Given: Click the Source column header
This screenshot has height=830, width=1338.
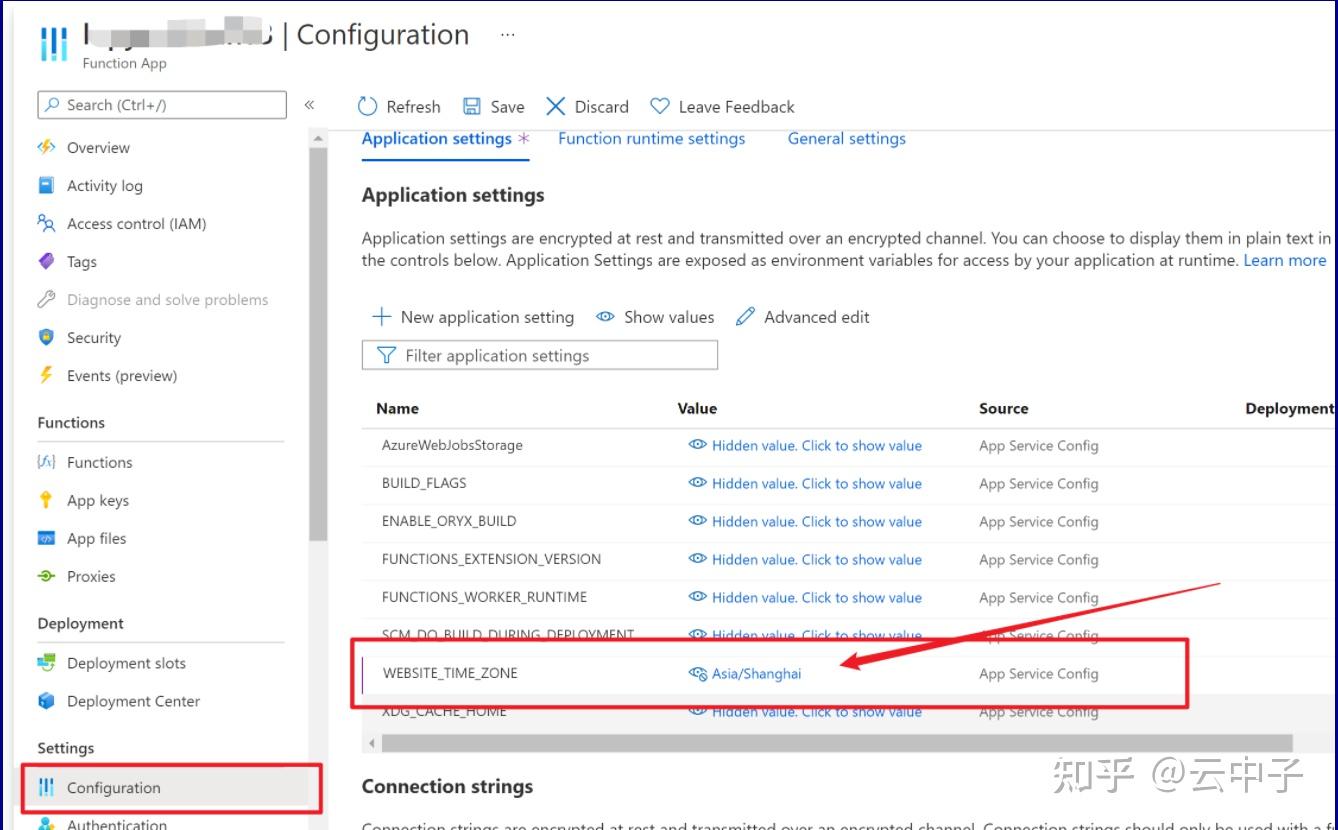Looking at the screenshot, I should [x=1003, y=408].
